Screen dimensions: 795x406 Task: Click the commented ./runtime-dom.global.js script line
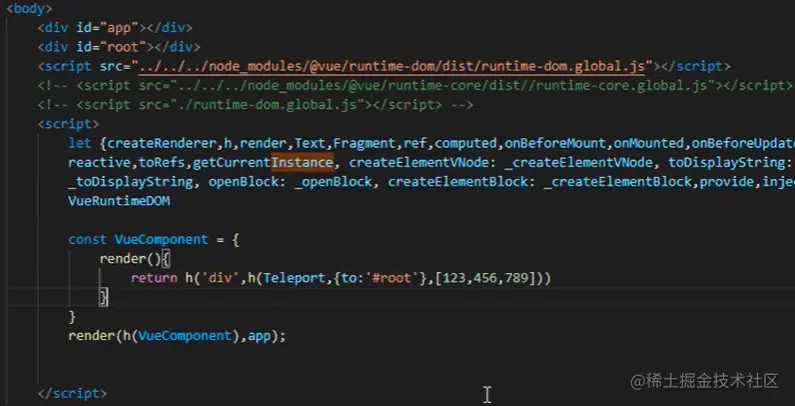255,105
